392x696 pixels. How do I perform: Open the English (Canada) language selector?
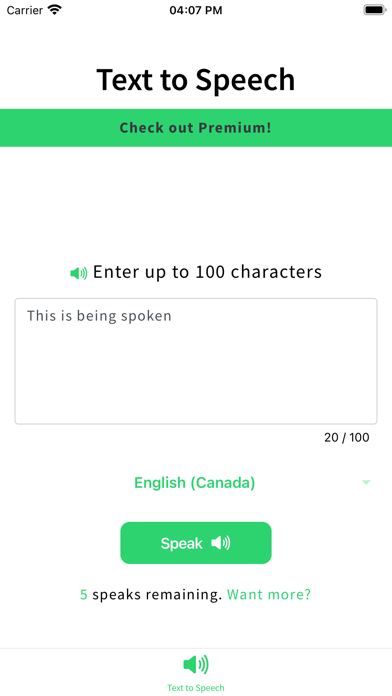click(x=194, y=482)
